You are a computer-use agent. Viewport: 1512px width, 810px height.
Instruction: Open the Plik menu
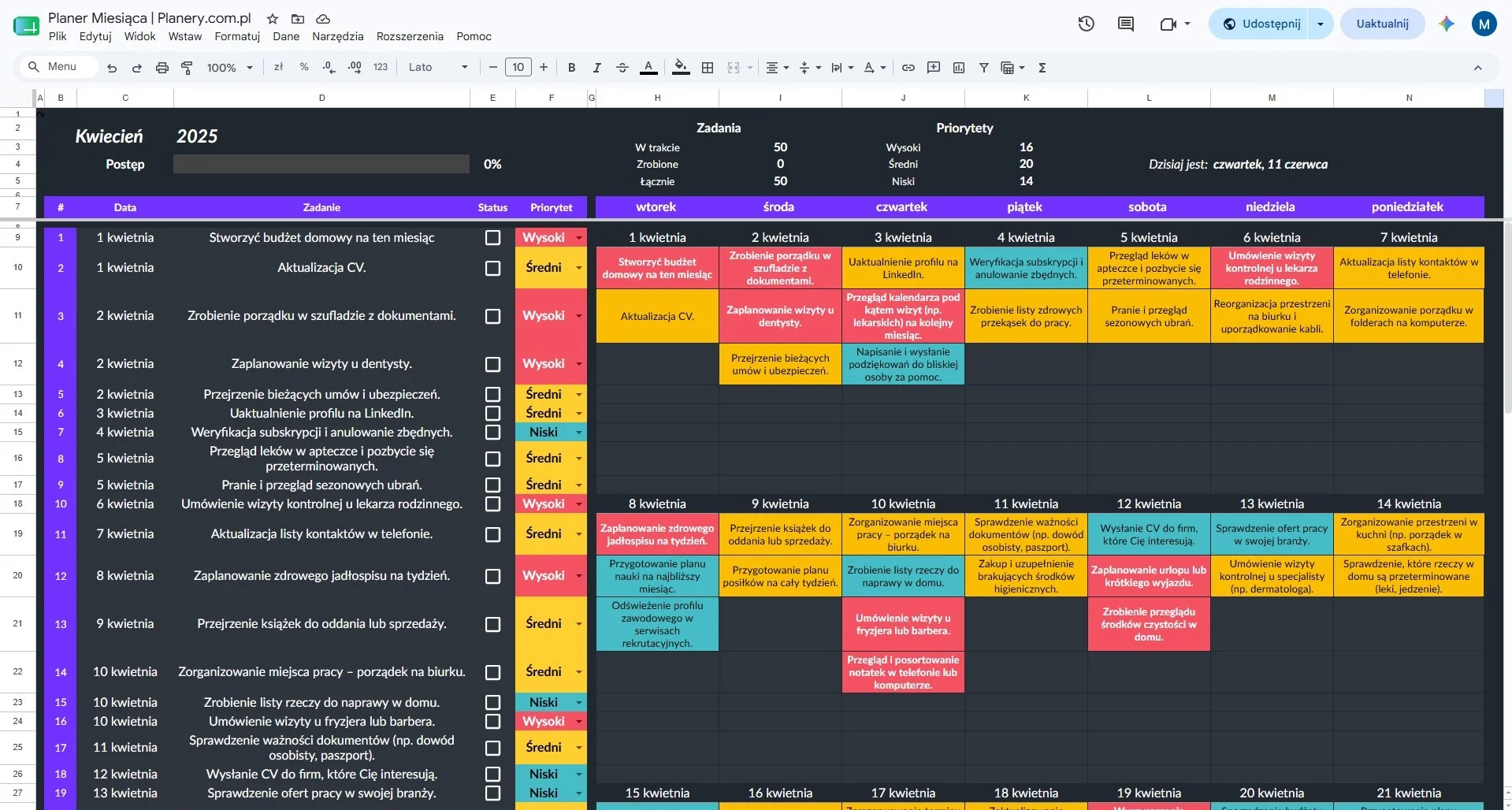click(58, 36)
